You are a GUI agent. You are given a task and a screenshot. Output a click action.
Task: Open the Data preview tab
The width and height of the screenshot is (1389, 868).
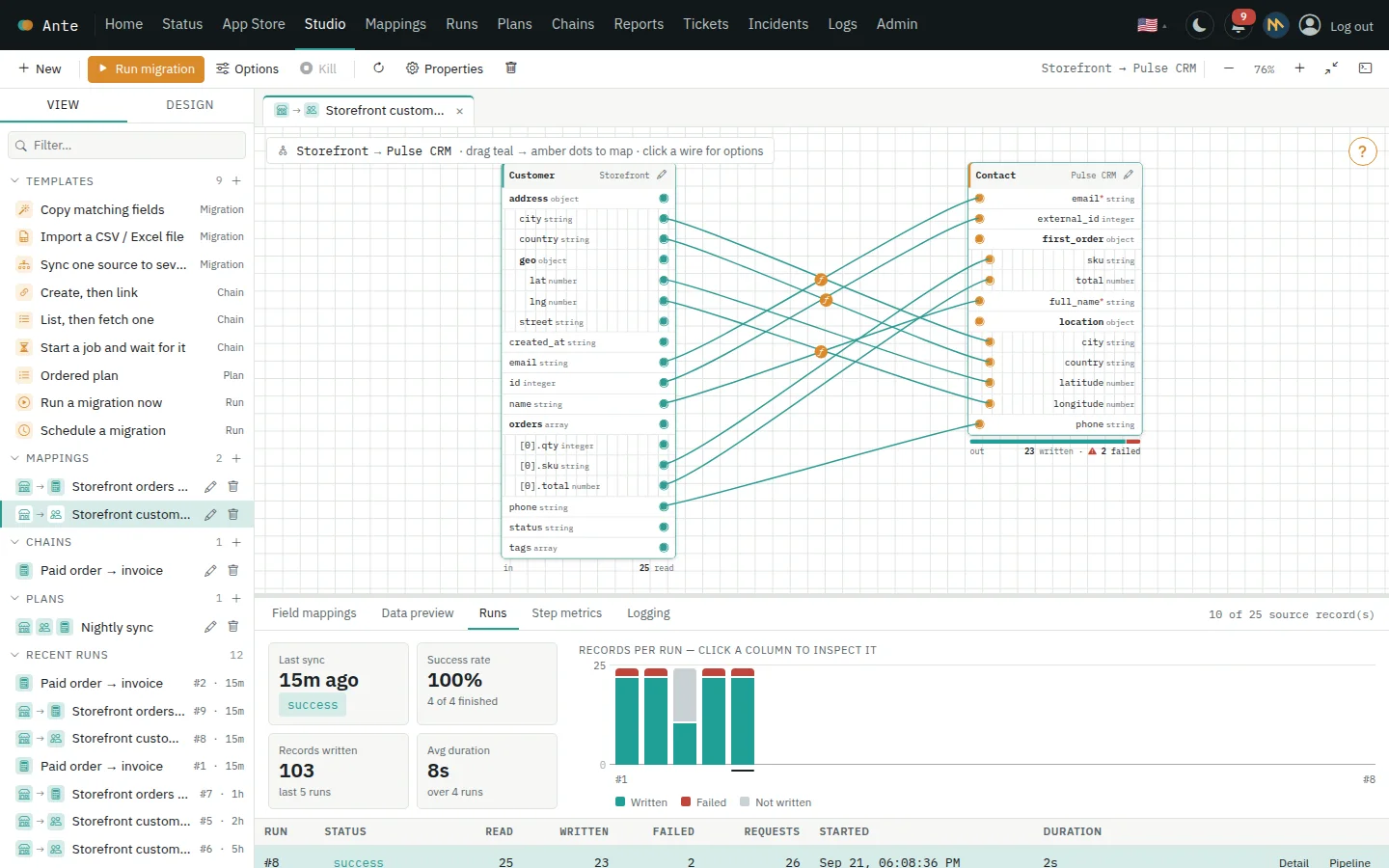point(418,612)
